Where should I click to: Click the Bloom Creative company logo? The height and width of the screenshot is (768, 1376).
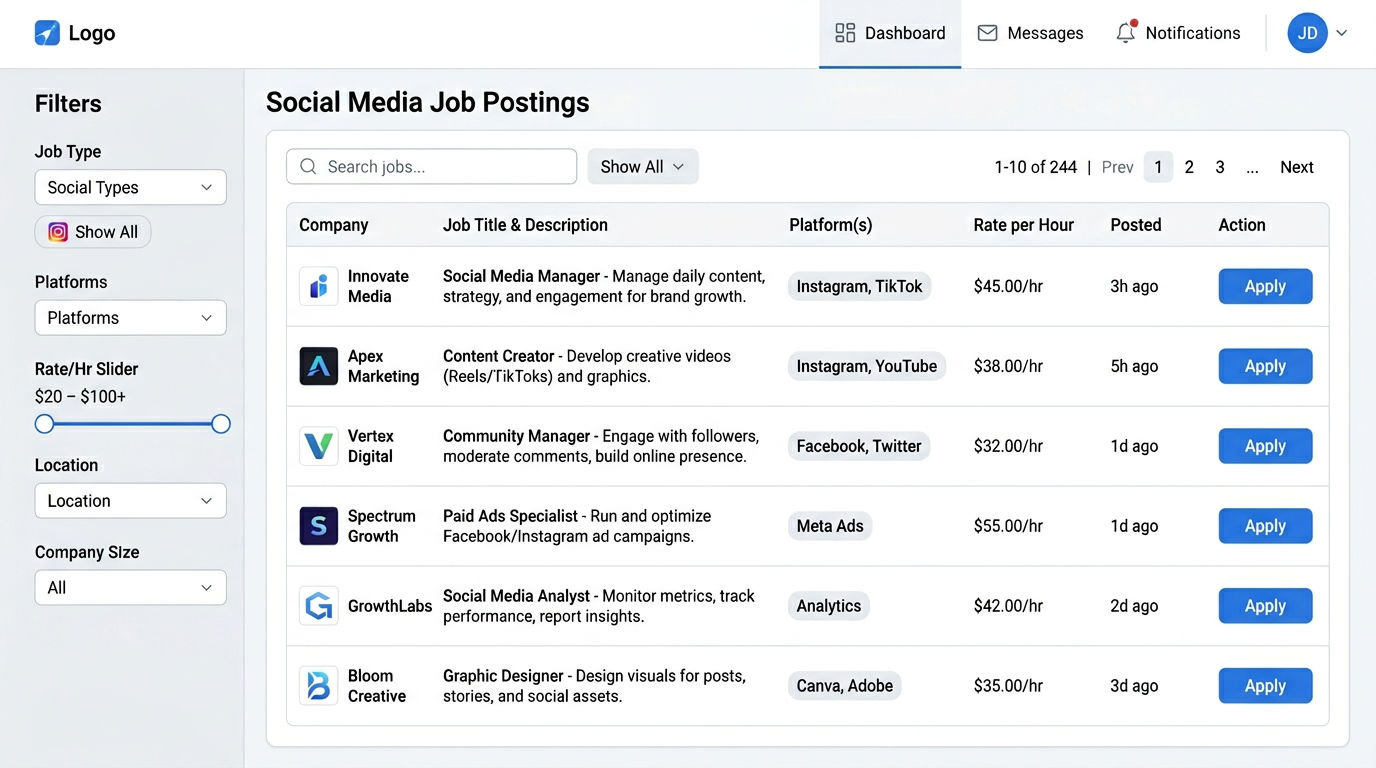tap(319, 686)
